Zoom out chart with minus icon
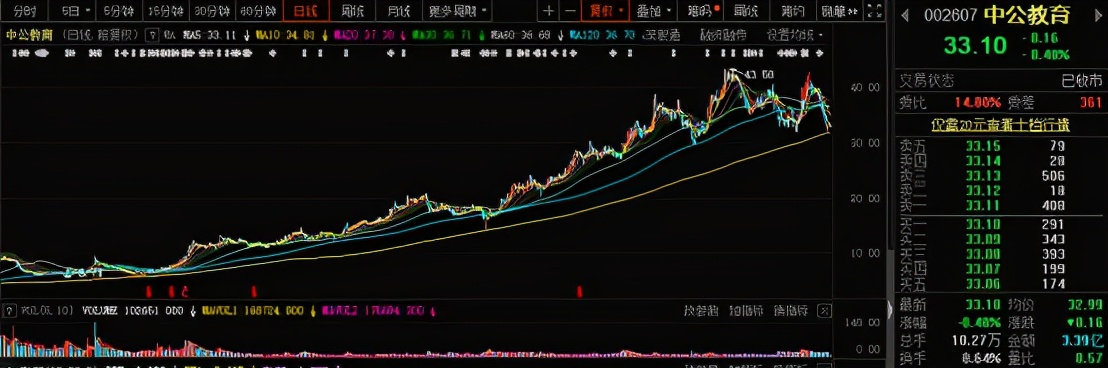Screen dimensions: 1108x368 click(x=570, y=11)
